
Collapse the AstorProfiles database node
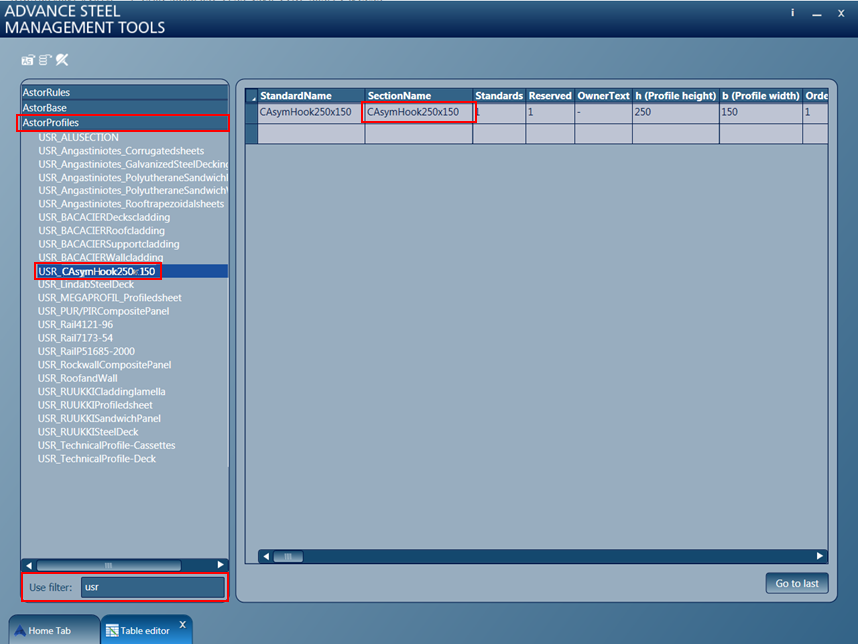124,123
